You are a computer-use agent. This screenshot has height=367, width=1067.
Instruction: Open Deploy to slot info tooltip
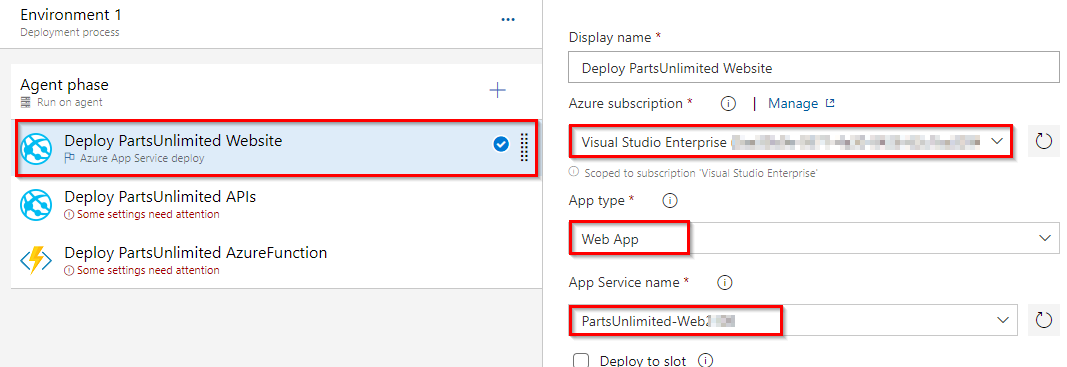click(x=706, y=360)
